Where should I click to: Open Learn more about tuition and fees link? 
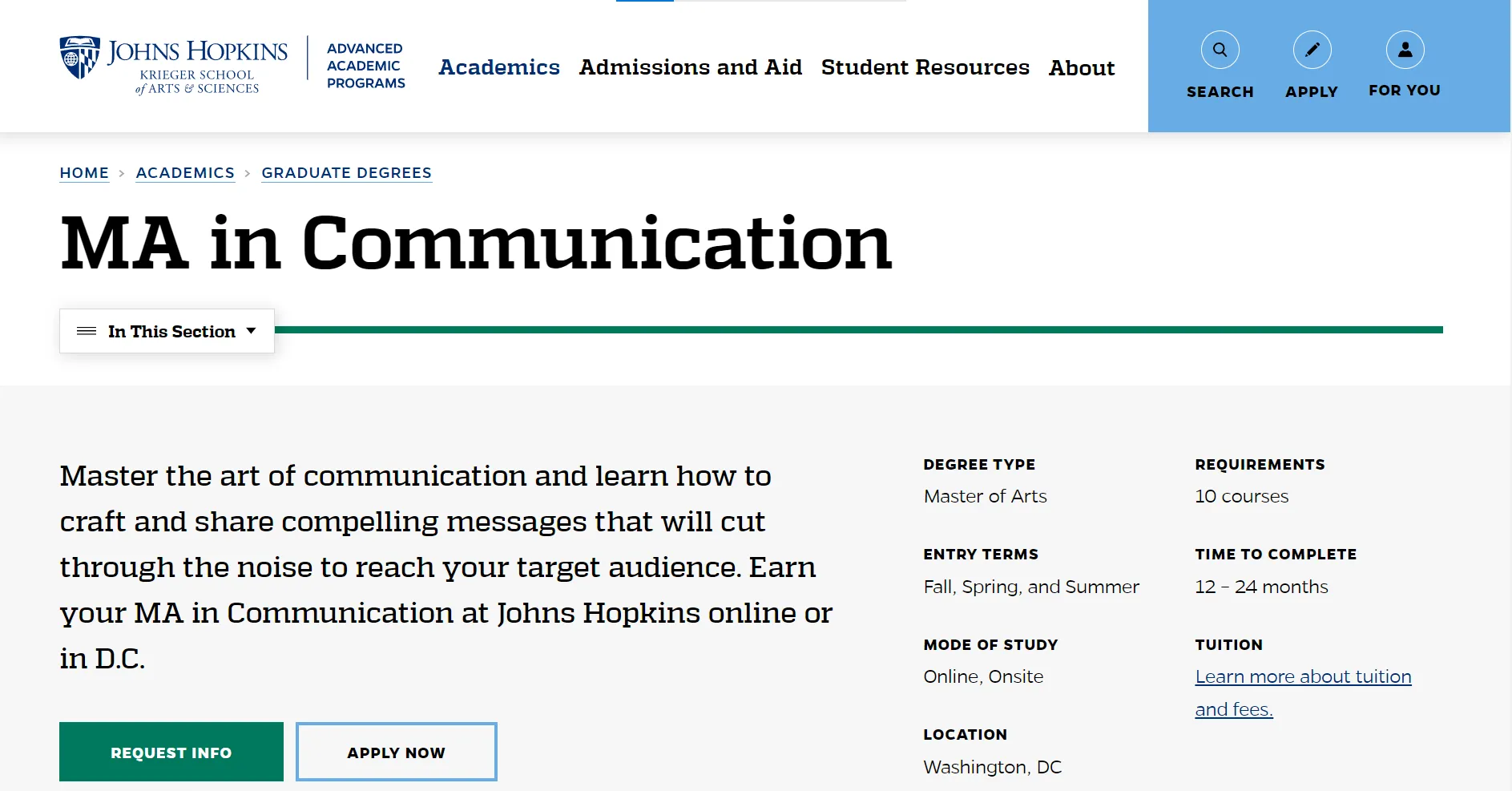click(x=1302, y=677)
